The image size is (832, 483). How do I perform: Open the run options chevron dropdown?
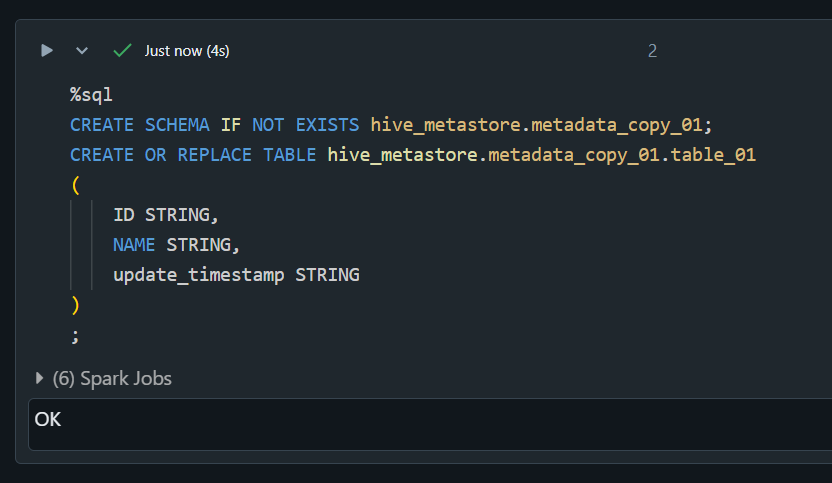(82, 50)
